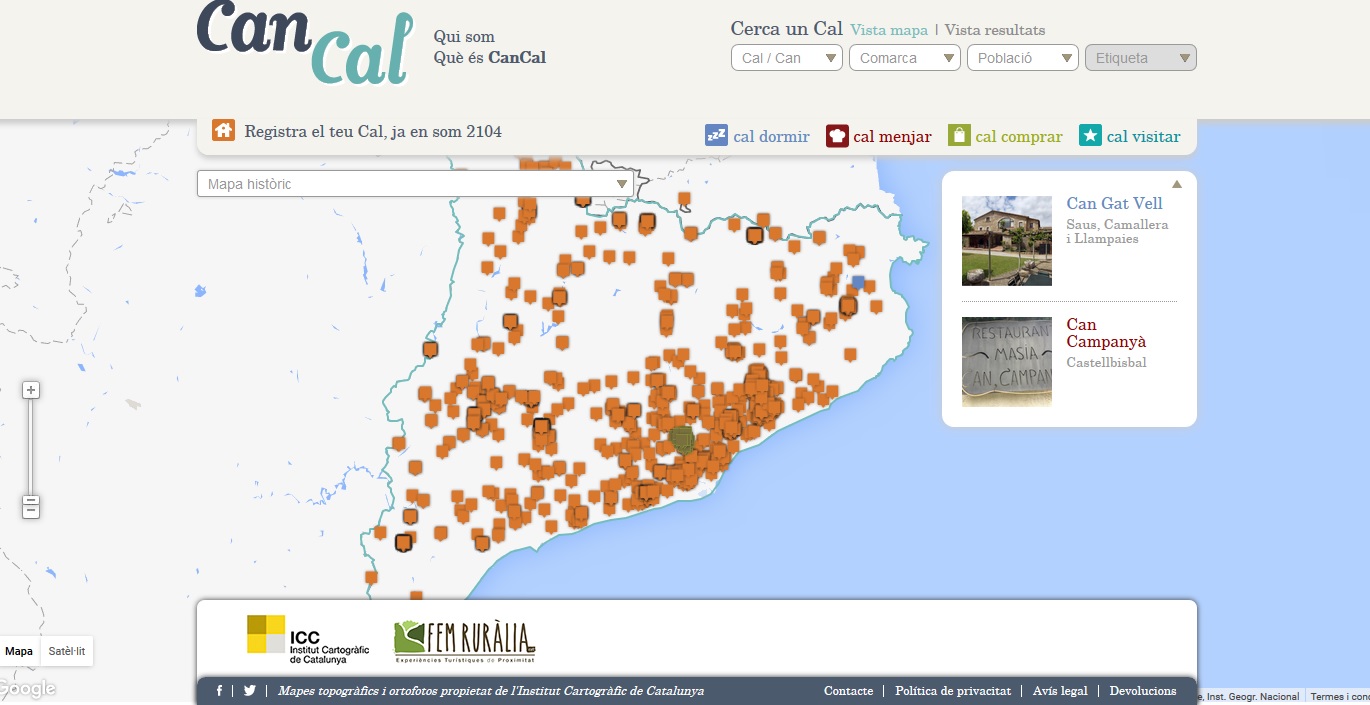
Task: Click the Google logo on the map
Action: pos(27,689)
